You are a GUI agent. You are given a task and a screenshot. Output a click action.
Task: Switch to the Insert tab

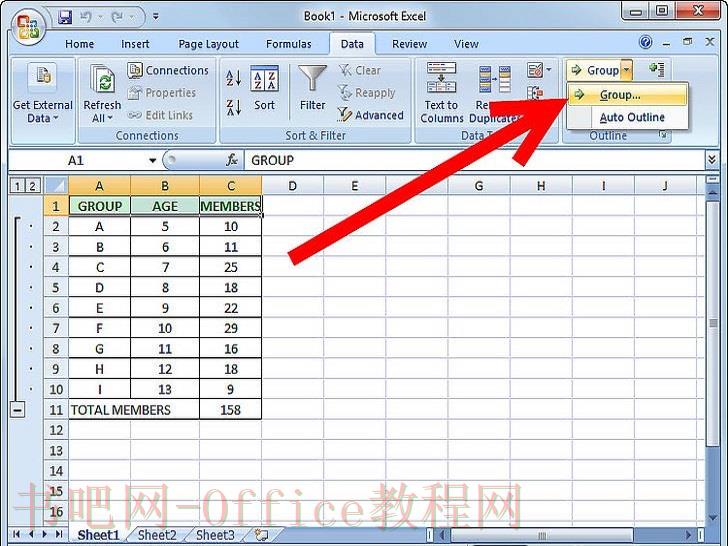135,44
